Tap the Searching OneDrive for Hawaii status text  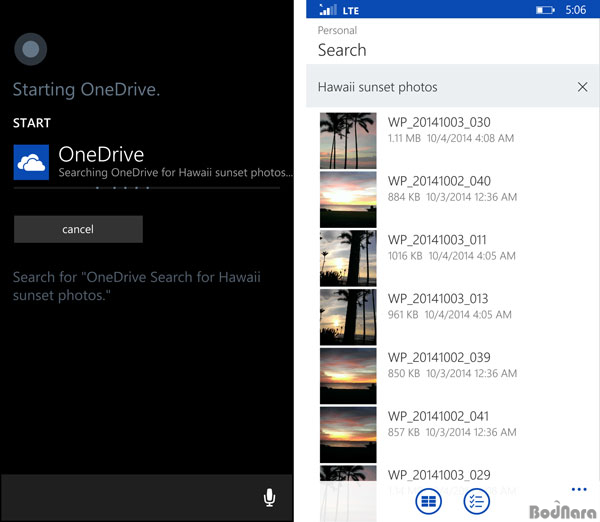coord(175,173)
